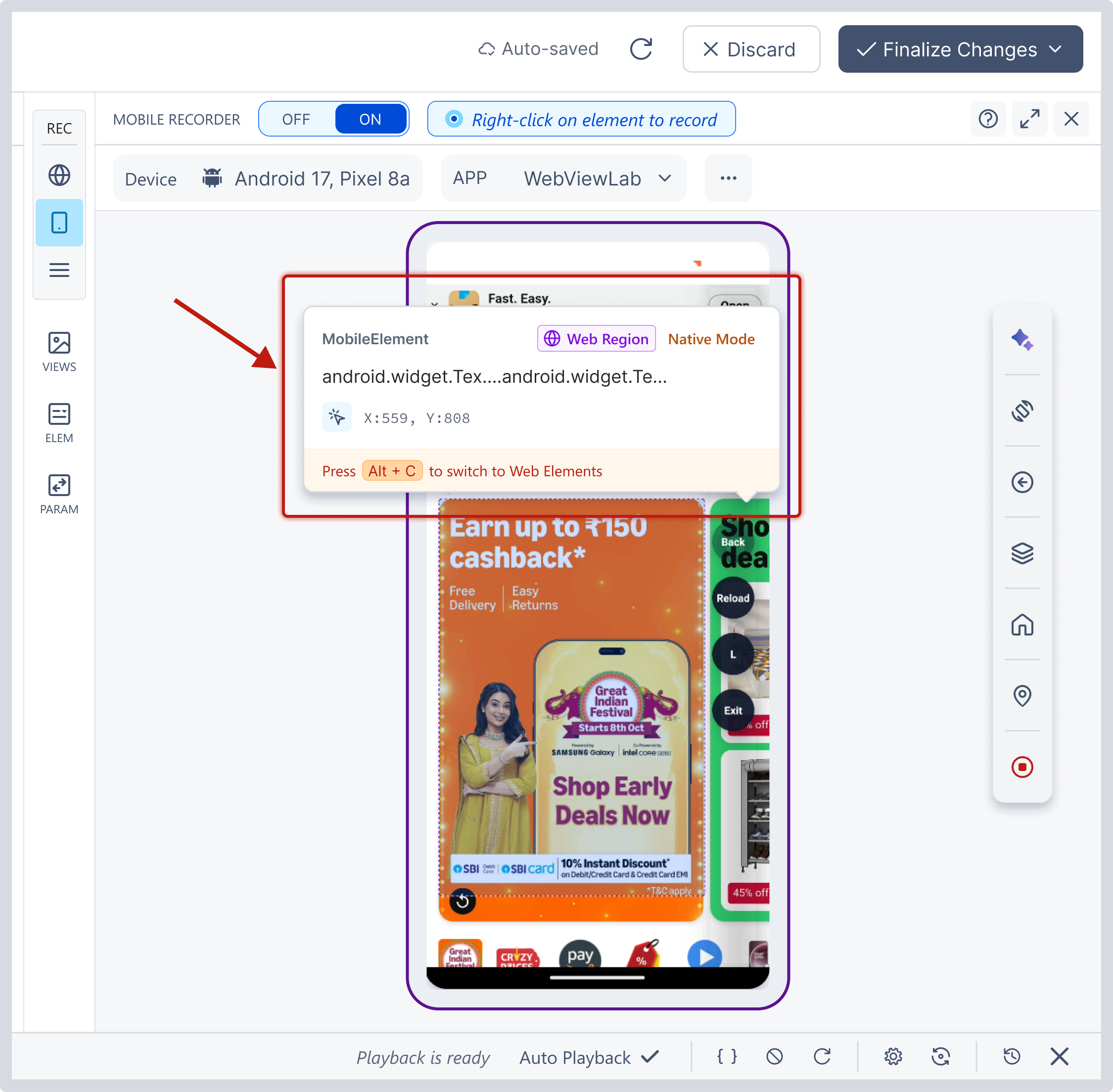Open the three-dots more options menu

728,178
